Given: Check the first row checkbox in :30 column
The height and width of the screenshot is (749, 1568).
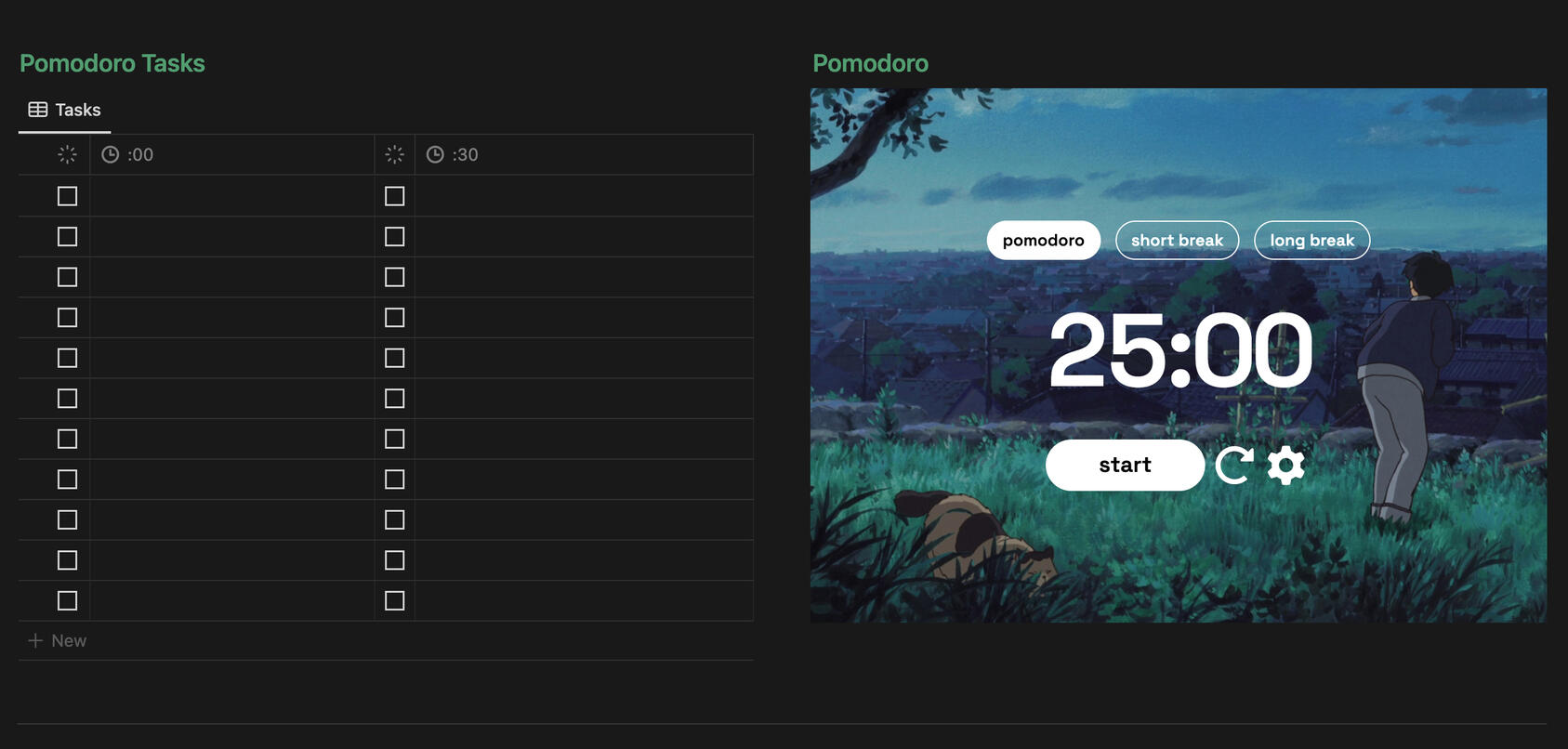Looking at the screenshot, I should click(394, 196).
